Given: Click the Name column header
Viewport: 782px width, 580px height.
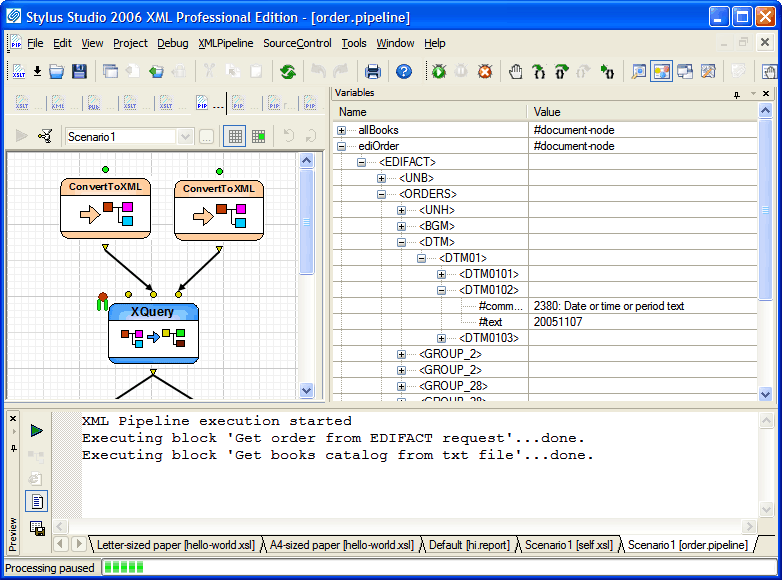Looking at the screenshot, I should (x=430, y=112).
